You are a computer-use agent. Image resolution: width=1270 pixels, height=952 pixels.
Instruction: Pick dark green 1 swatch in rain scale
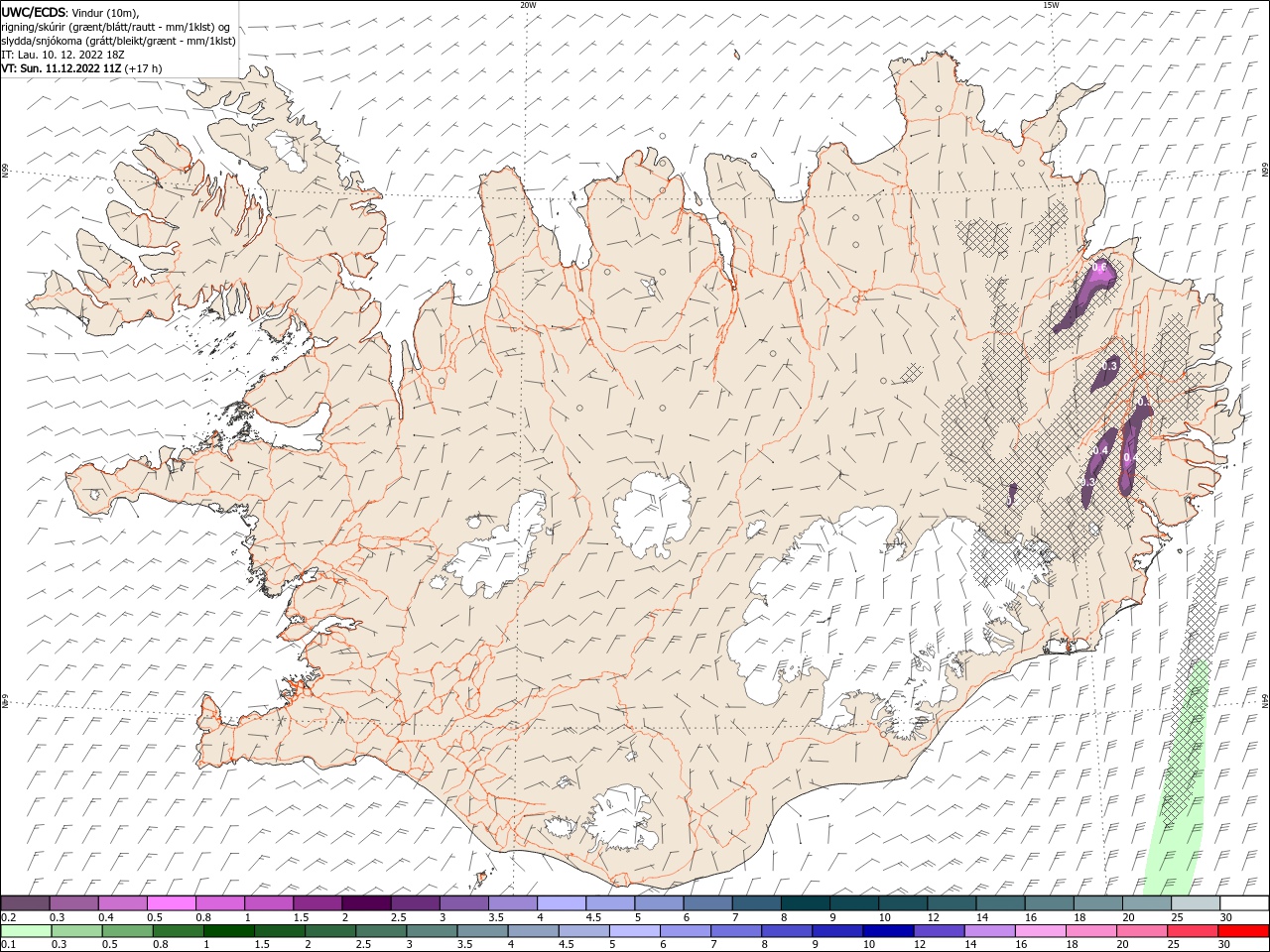click(x=228, y=931)
